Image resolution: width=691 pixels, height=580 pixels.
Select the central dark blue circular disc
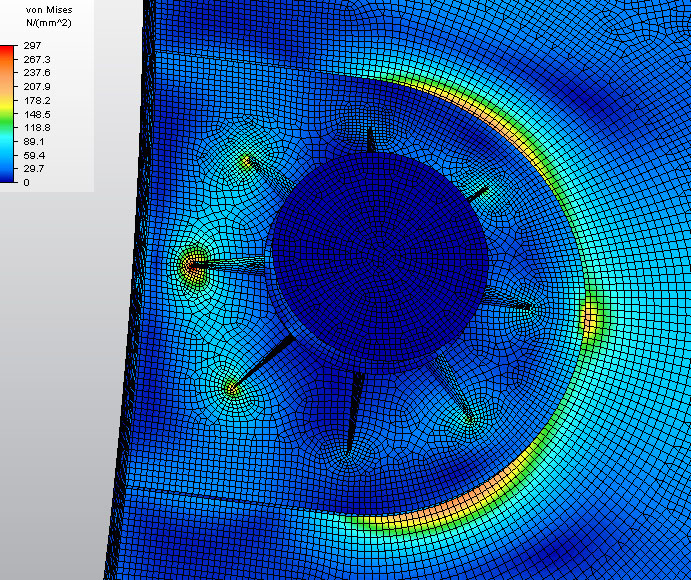(380, 258)
